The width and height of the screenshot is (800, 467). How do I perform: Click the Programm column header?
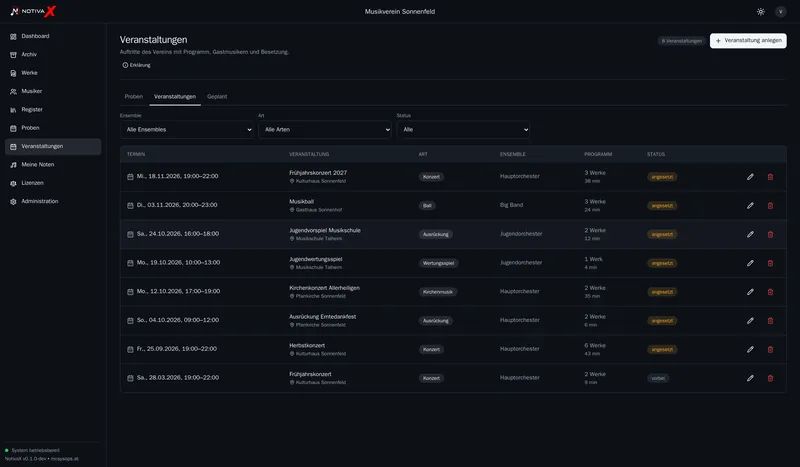[598, 154]
